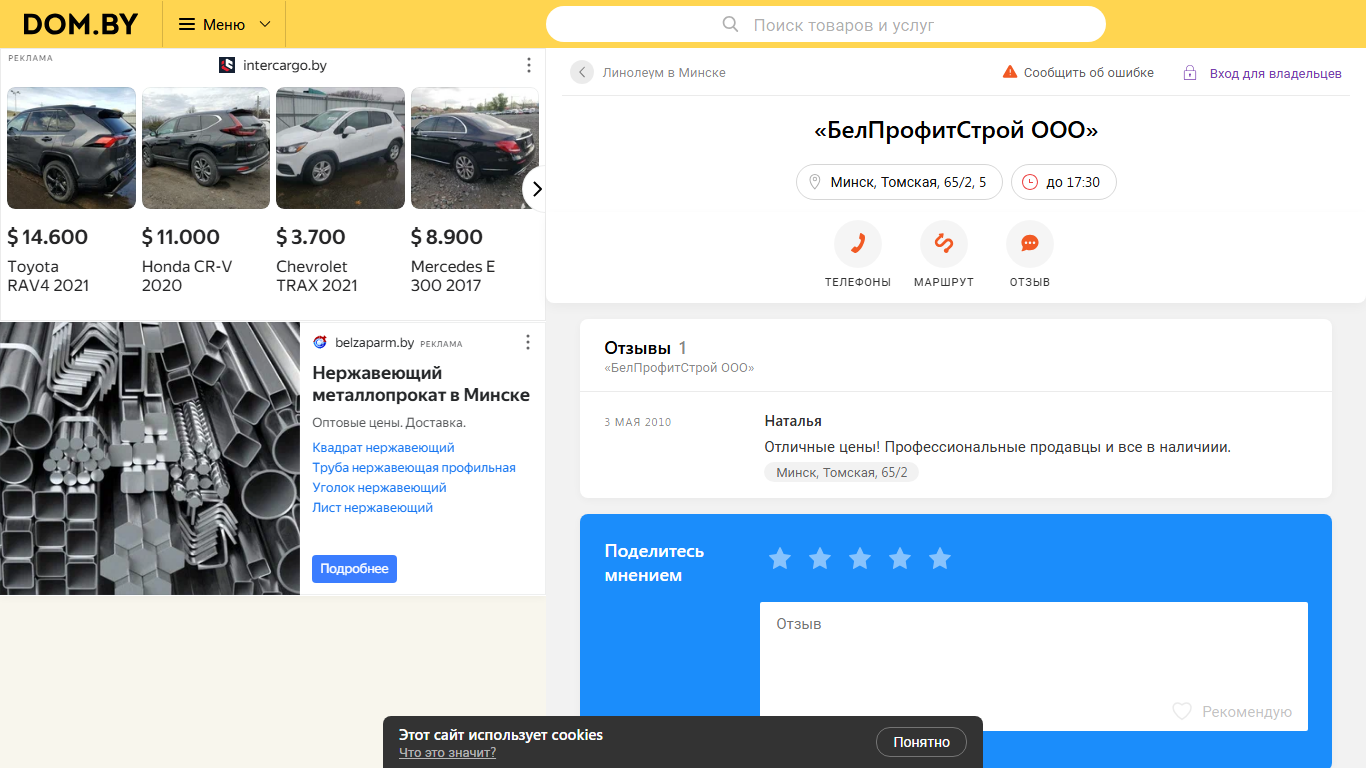Open Лист нержавеющий link
1366x768 pixels.
click(372, 508)
